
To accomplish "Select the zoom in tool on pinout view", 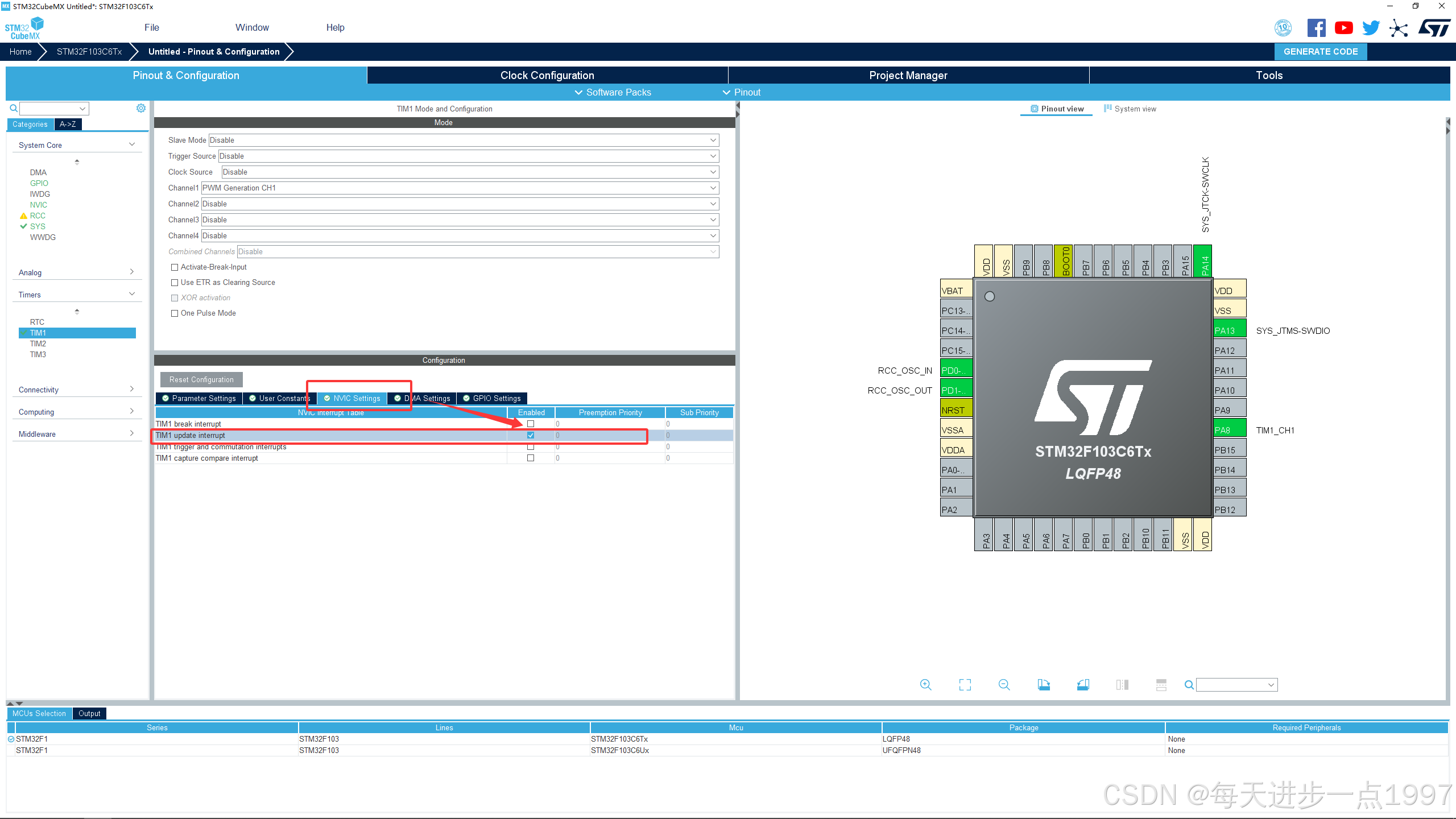I will click(925, 684).
